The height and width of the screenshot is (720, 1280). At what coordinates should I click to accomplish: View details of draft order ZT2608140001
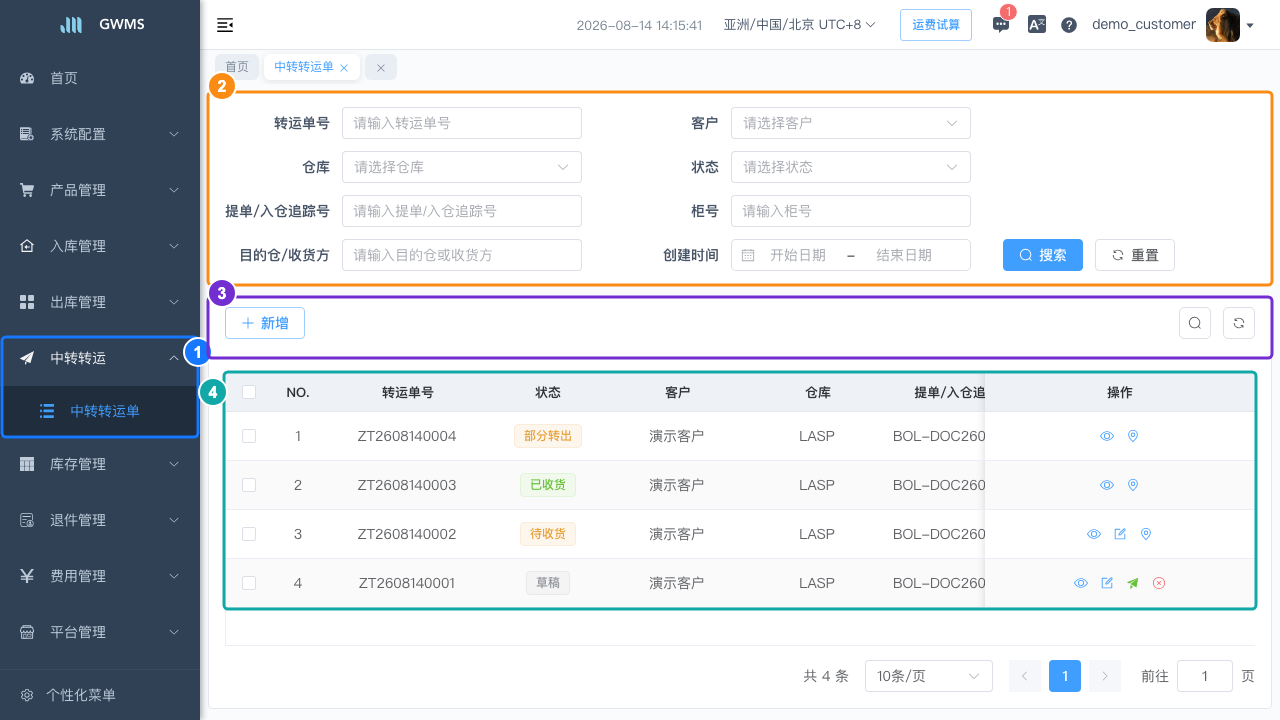(1081, 583)
